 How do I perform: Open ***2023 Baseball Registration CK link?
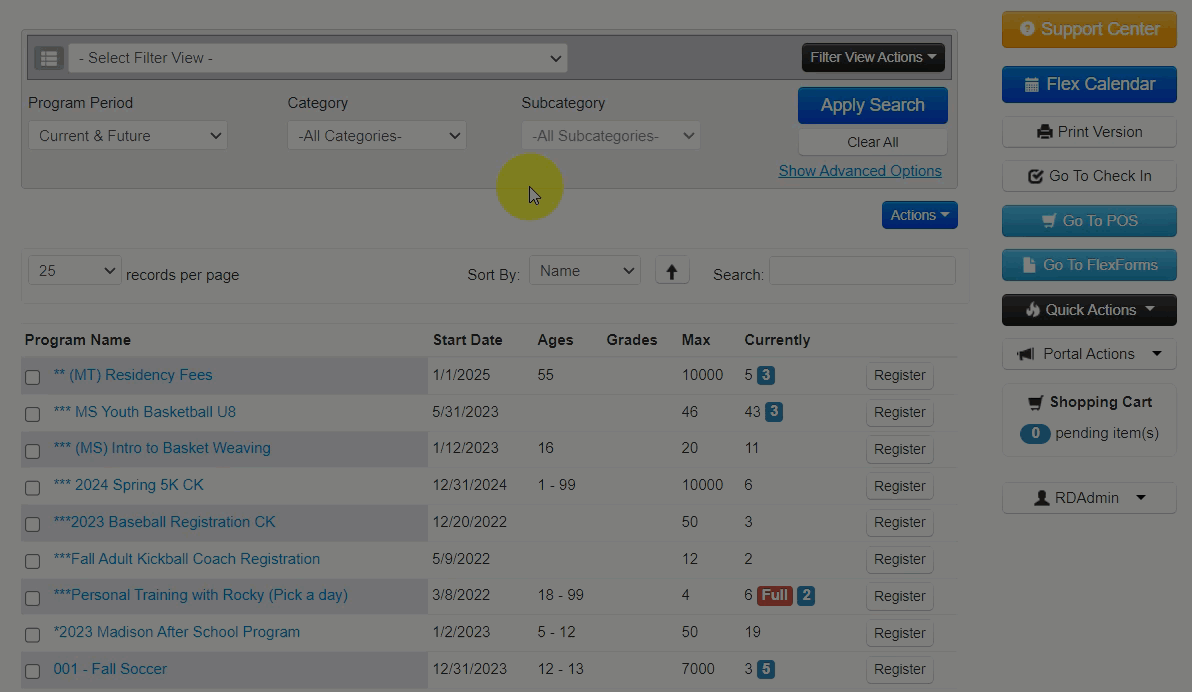click(x=164, y=522)
